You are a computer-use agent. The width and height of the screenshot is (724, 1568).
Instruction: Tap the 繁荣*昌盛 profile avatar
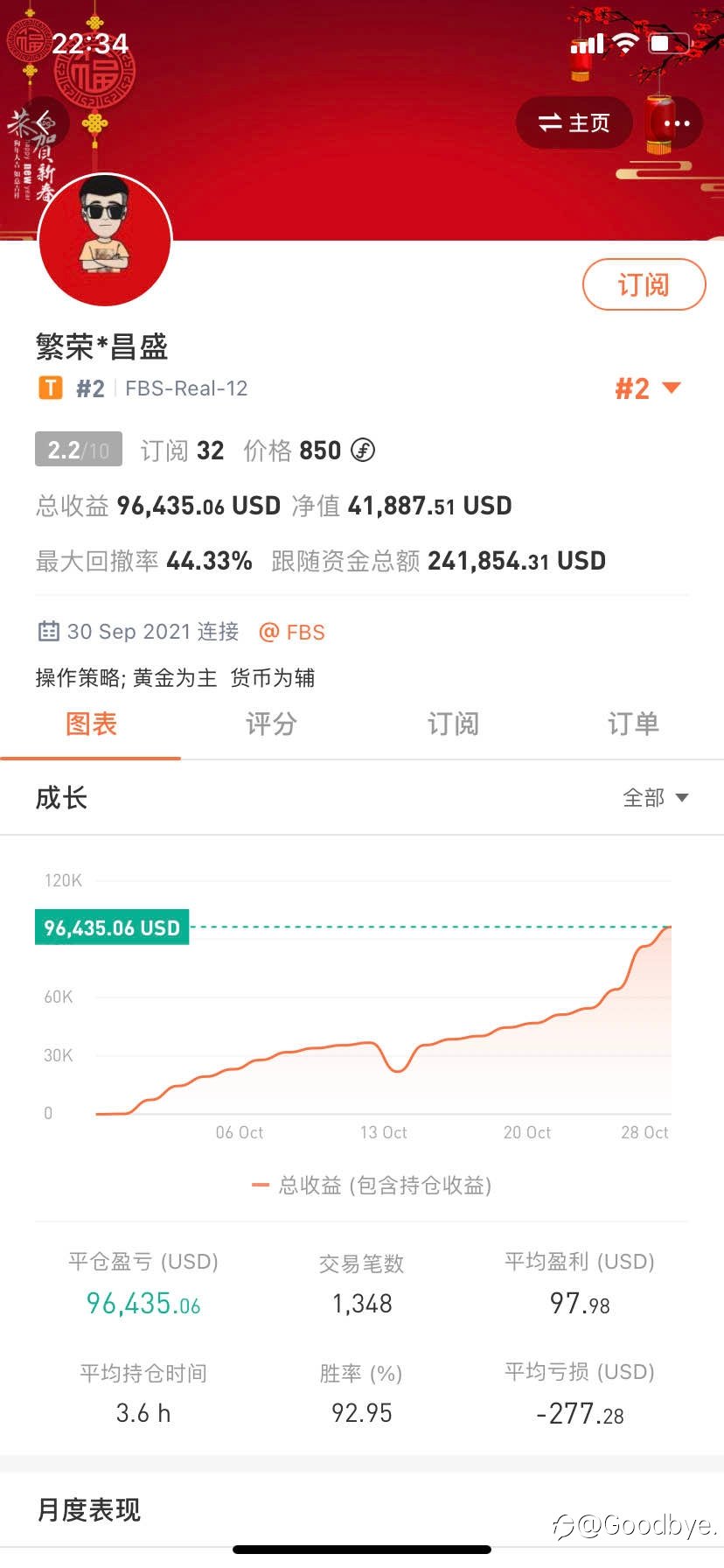pyautogui.click(x=105, y=239)
